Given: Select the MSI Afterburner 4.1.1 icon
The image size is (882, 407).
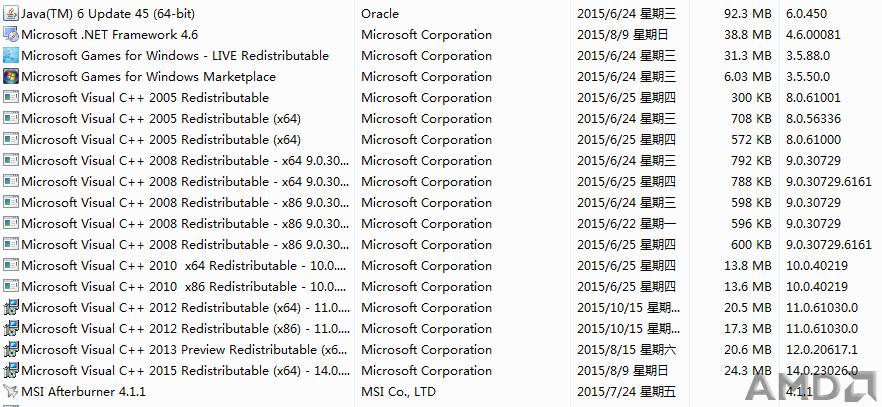Looking at the screenshot, I should [11, 391].
